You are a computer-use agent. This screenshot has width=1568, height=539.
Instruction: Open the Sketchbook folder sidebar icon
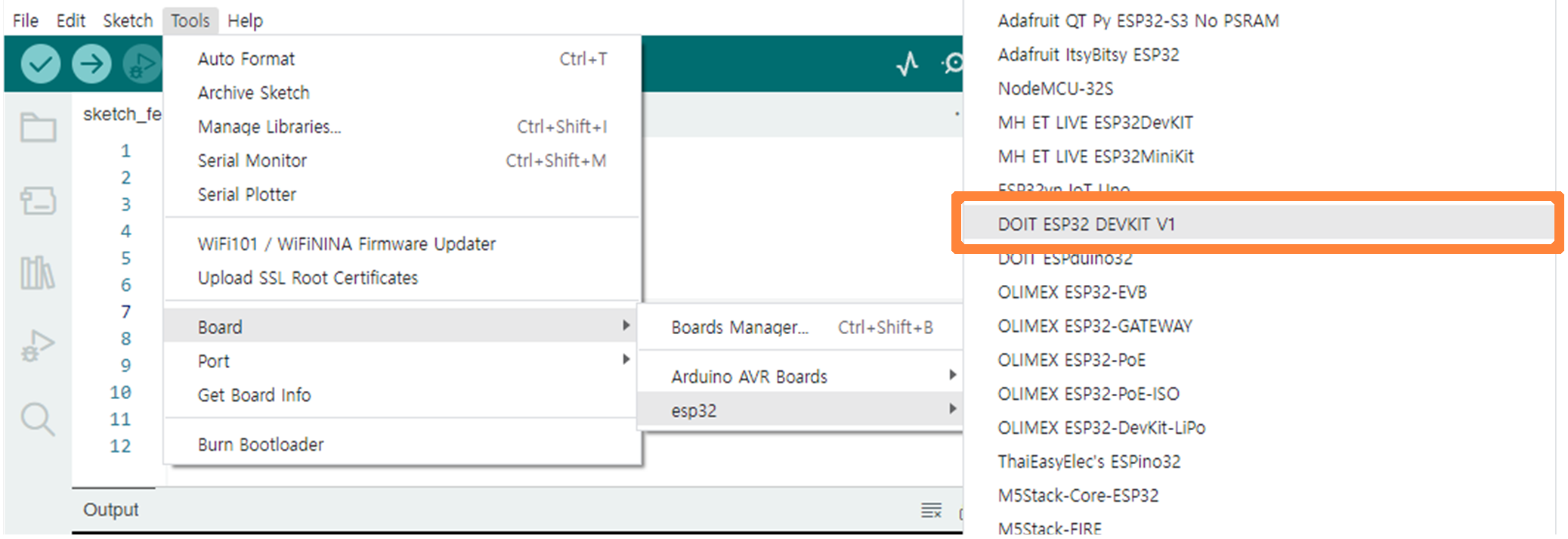click(38, 127)
